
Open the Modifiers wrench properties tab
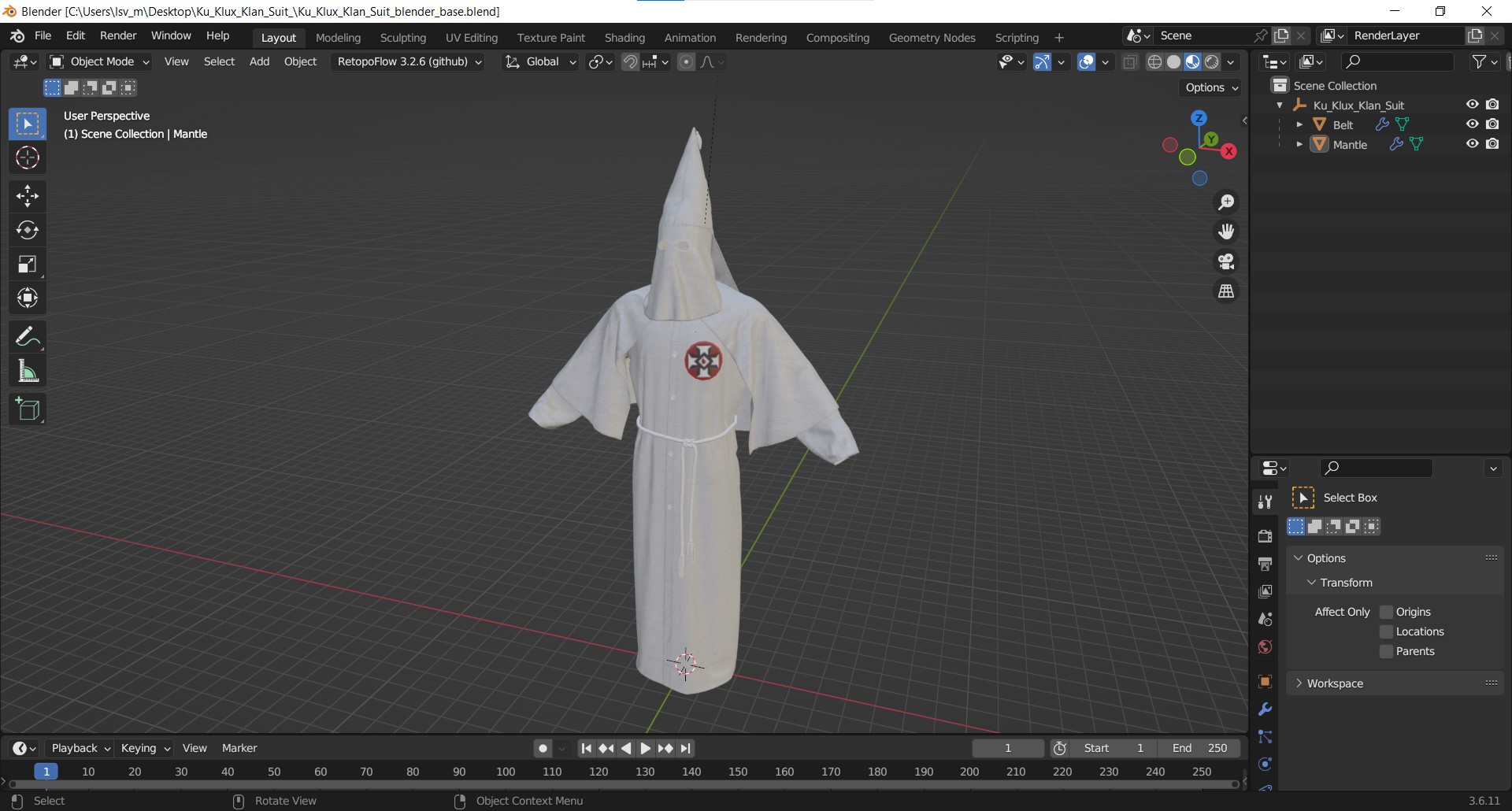point(1266,709)
